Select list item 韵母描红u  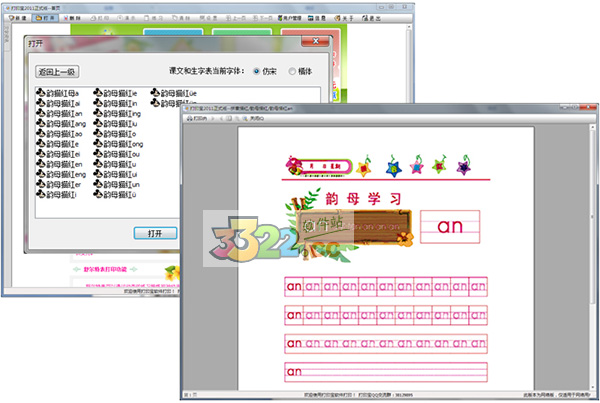tap(115, 164)
